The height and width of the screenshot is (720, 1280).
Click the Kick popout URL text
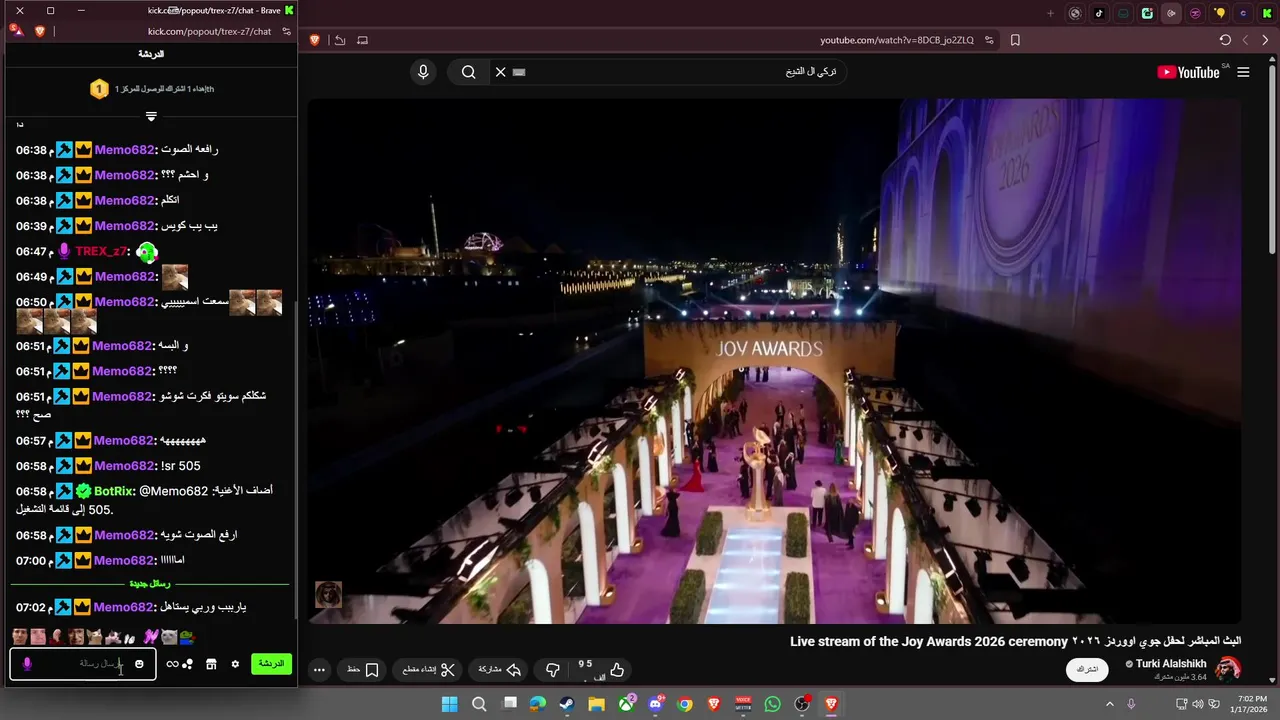click(x=209, y=31)
